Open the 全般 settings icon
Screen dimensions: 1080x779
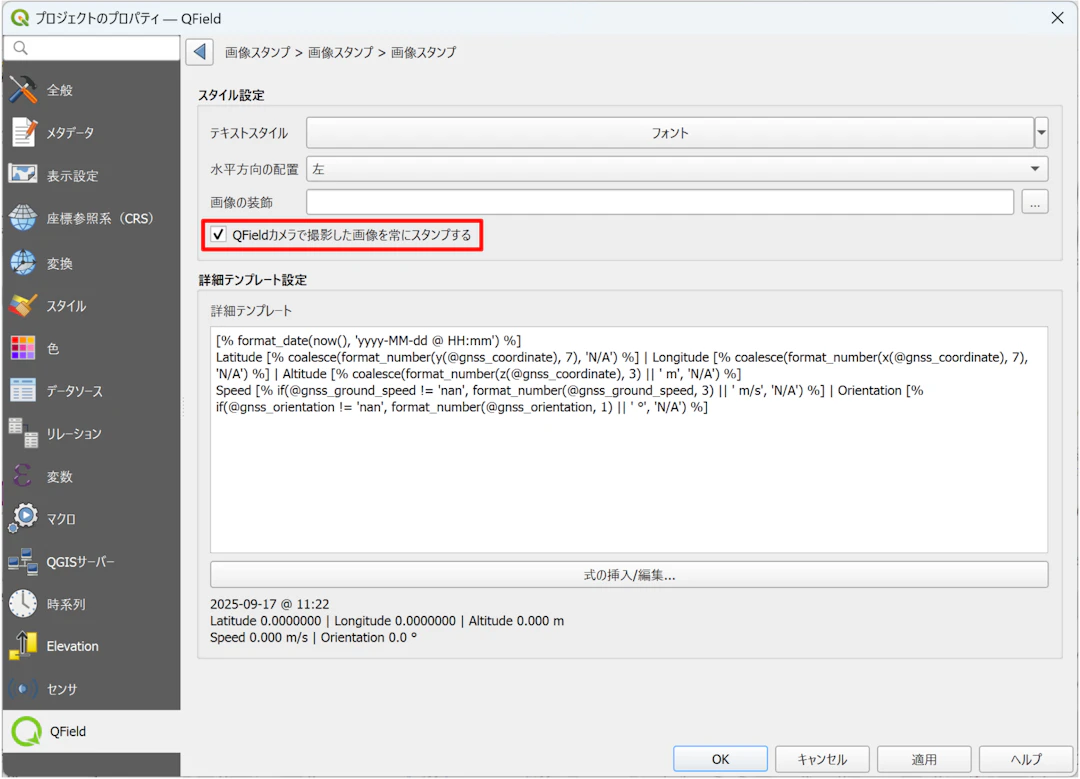[x=23, y=90]
